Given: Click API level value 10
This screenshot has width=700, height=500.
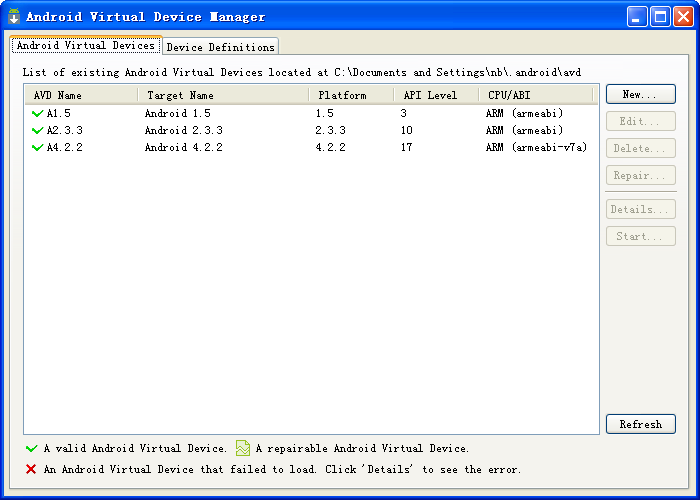Looking at the screenshot, I should pyautogui.click(x=407, y=130).
